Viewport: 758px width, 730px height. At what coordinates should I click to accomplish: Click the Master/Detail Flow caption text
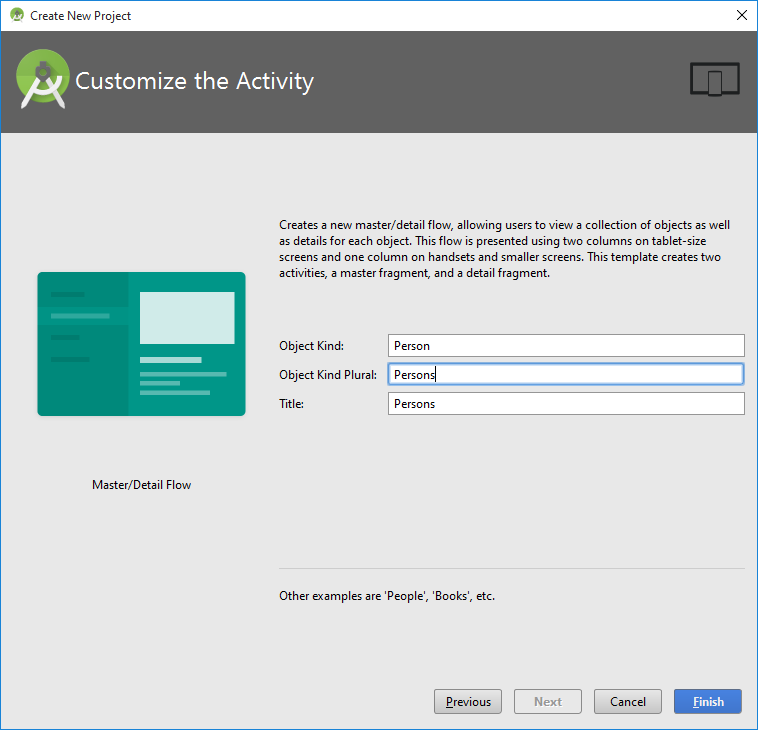click(141, 485)
